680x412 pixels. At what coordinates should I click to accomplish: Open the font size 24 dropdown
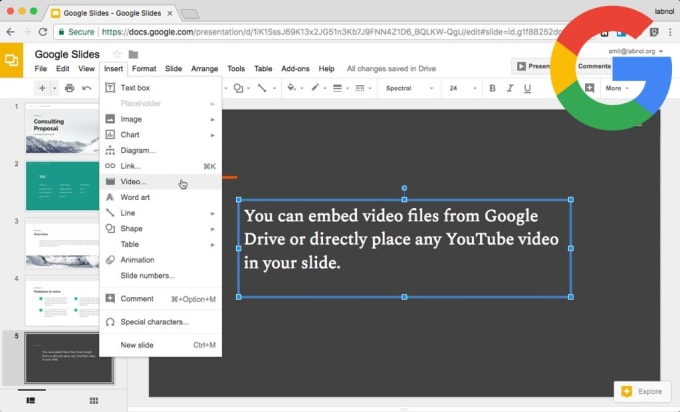click(x=462, y=88)
